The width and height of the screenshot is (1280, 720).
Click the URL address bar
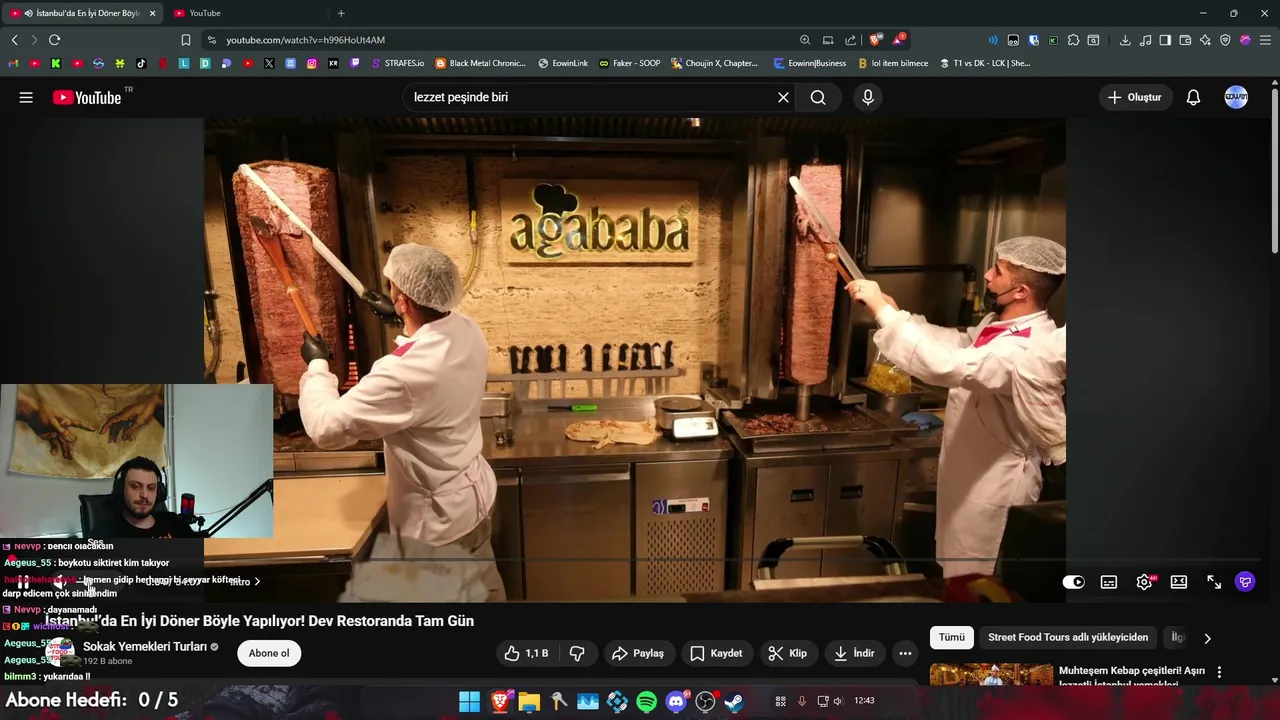pos(500,40)
